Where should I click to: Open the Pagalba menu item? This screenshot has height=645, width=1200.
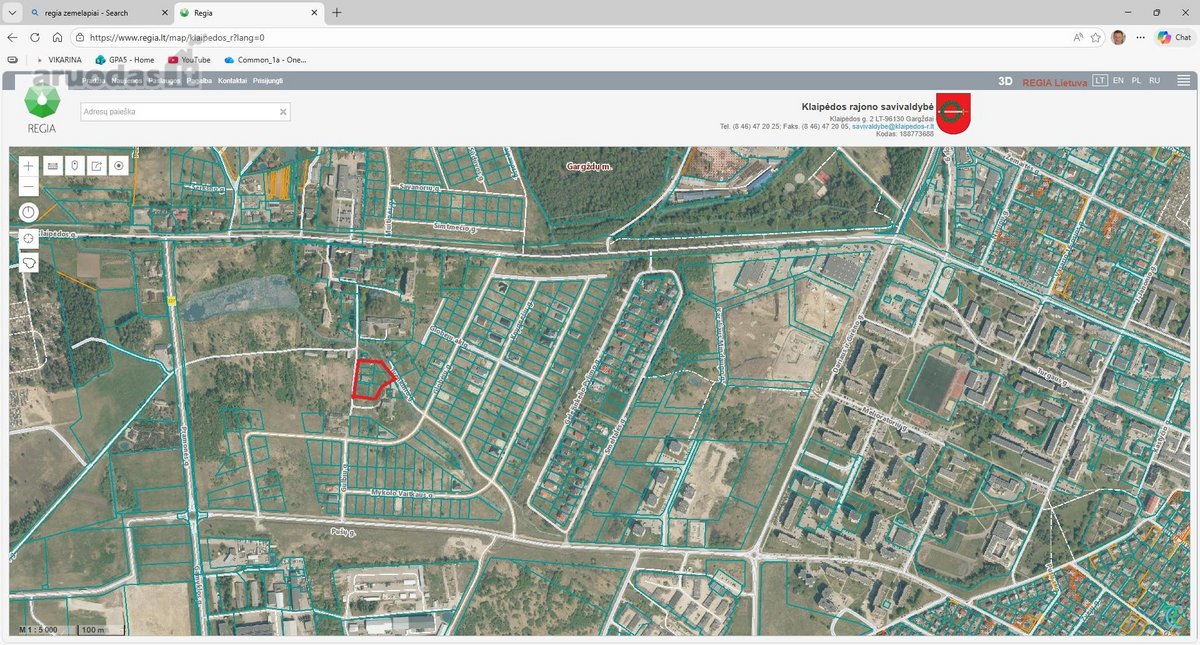coord(199,81)
